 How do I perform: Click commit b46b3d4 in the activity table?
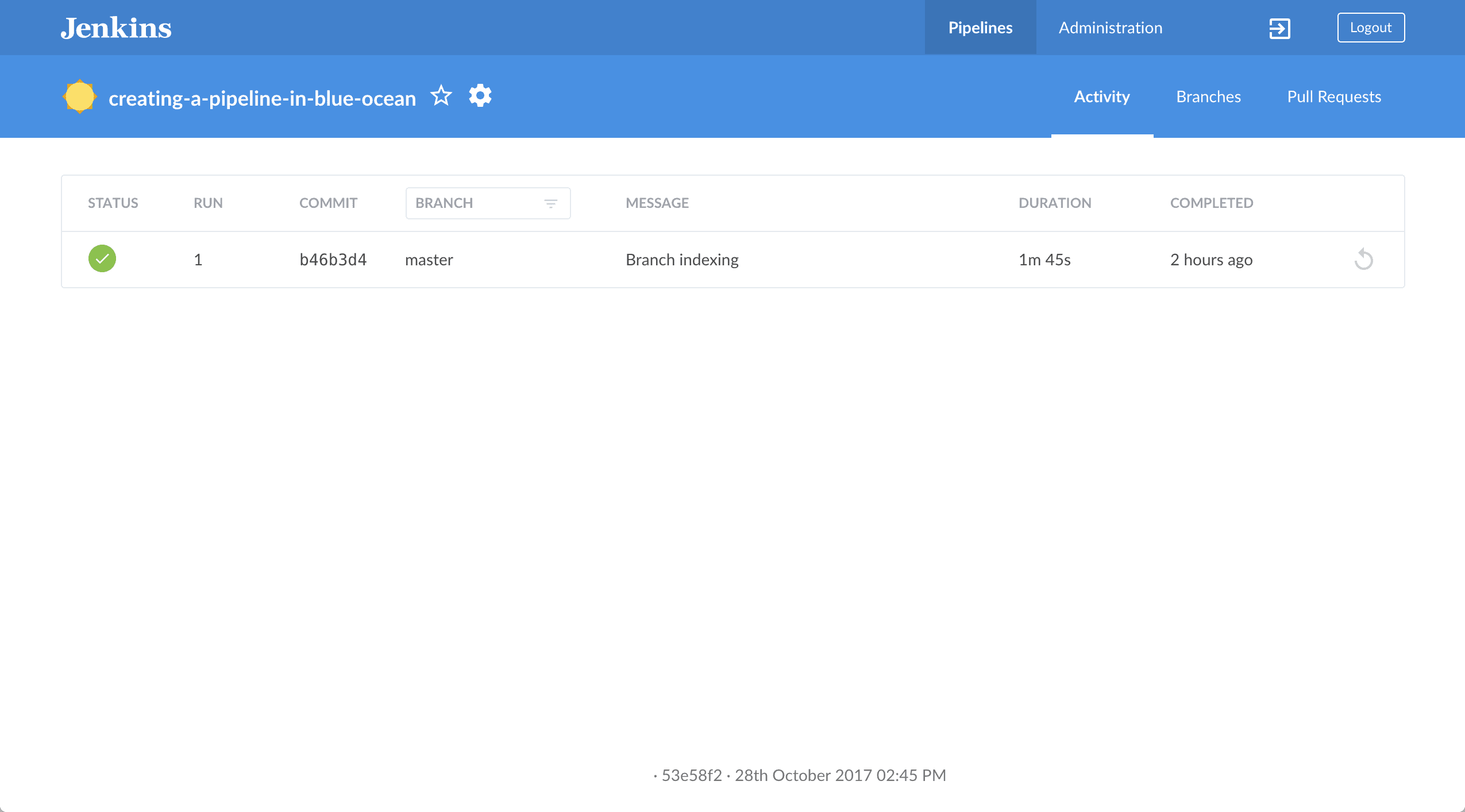pyautogui.click(x=333, y=260)
